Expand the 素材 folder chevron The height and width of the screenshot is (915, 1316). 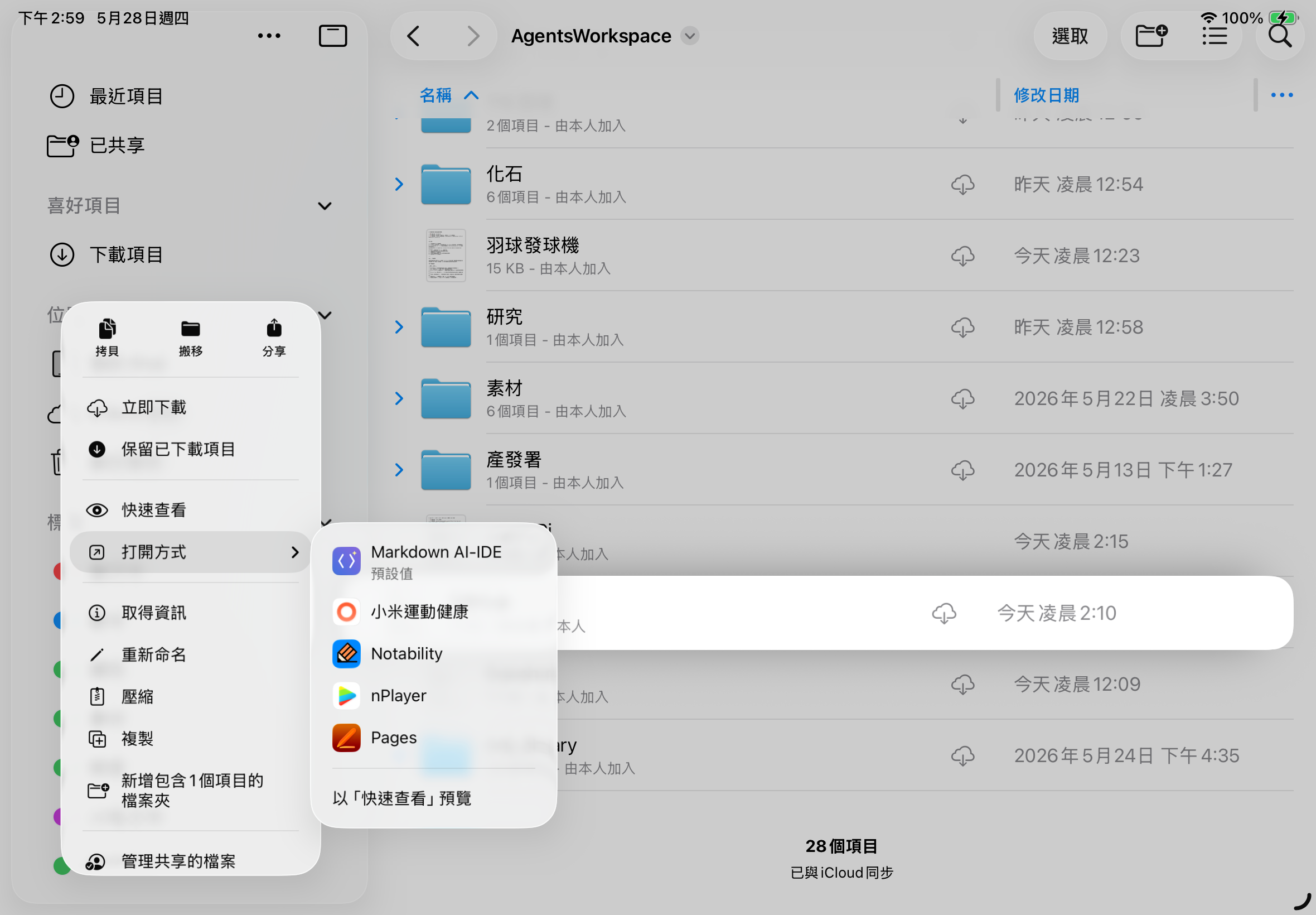(x=399, y=398)
